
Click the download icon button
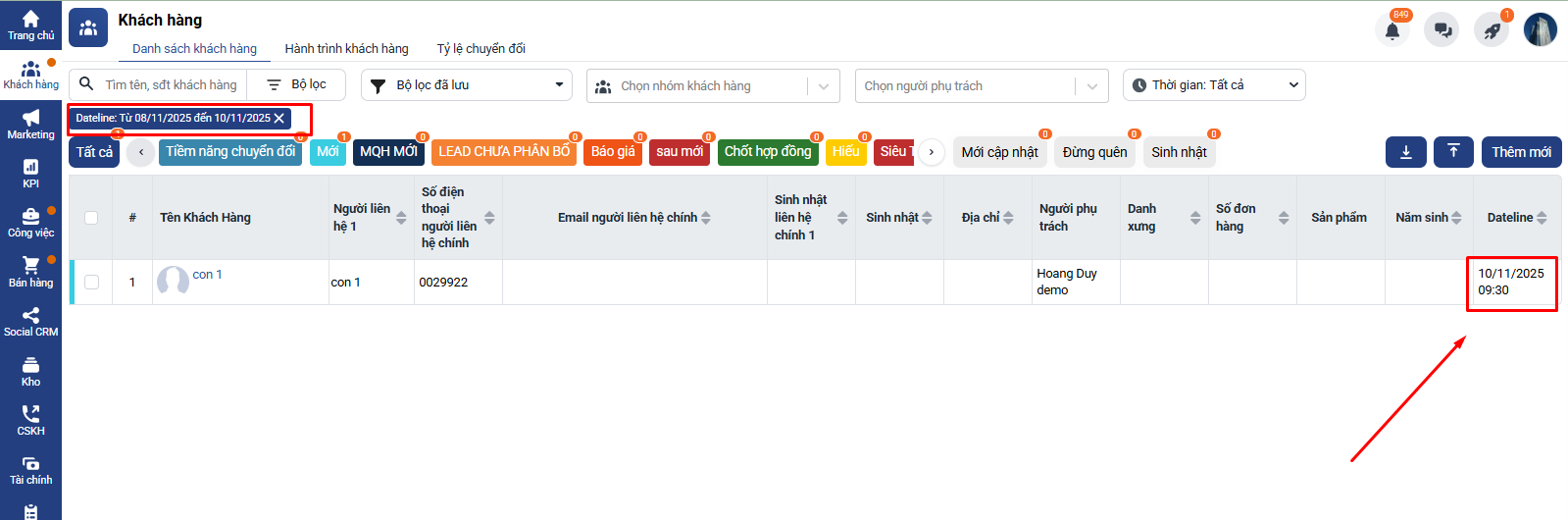point(1405,152)
